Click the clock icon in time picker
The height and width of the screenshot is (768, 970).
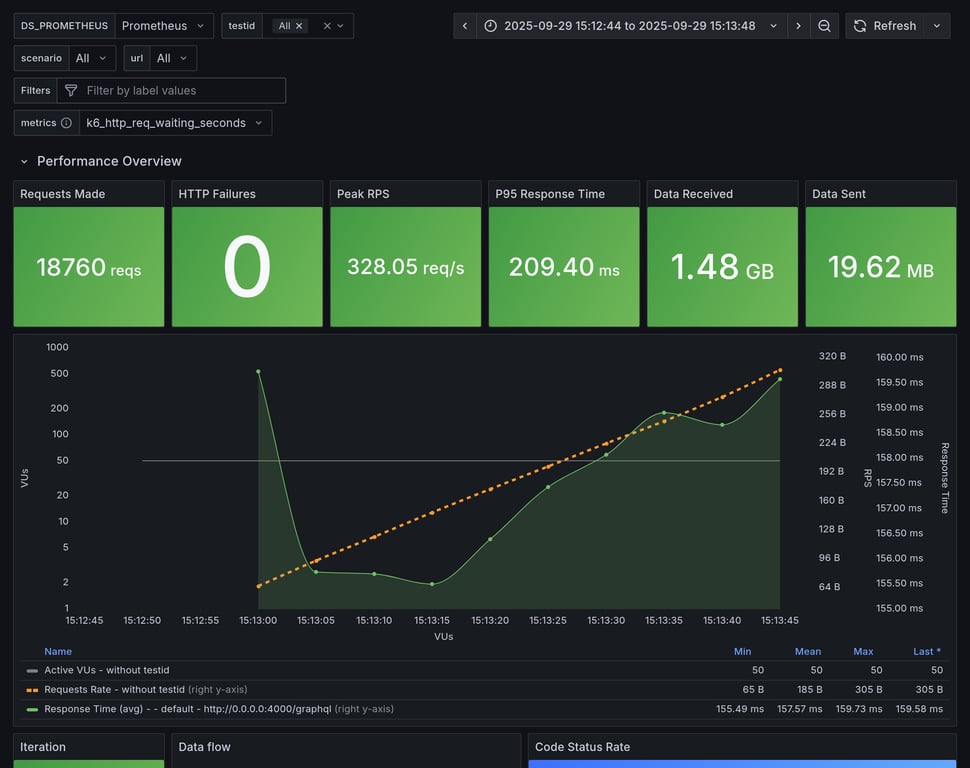point(490,26)
